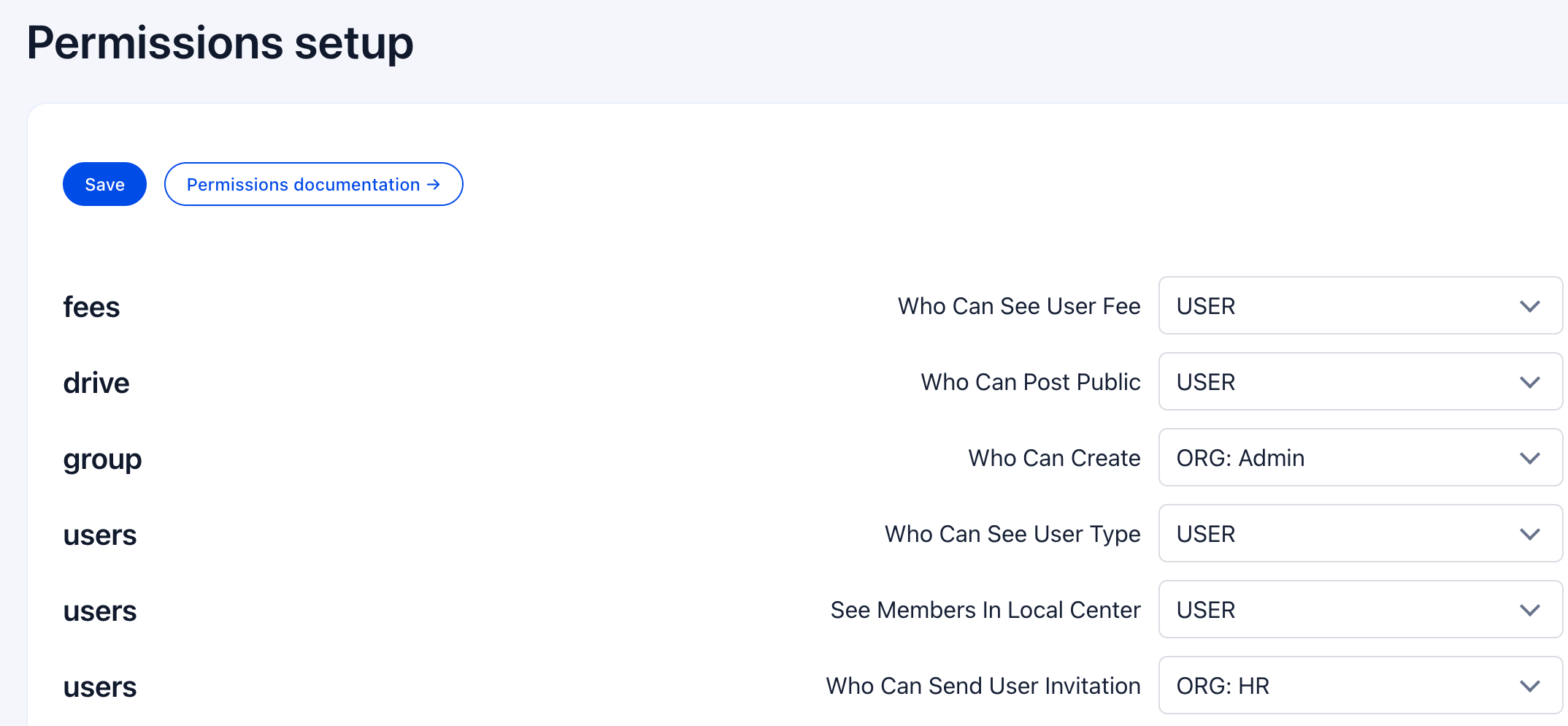This screenshot has width=1568, height=726.
Task: Click the Permissions setup page heading
Action: [220, 43]
